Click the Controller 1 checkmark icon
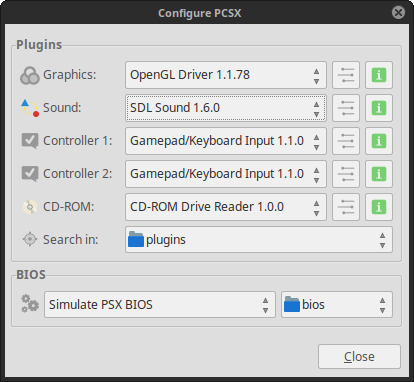Image resolution: width=414 pixels, height=382 pixels. 30,141
